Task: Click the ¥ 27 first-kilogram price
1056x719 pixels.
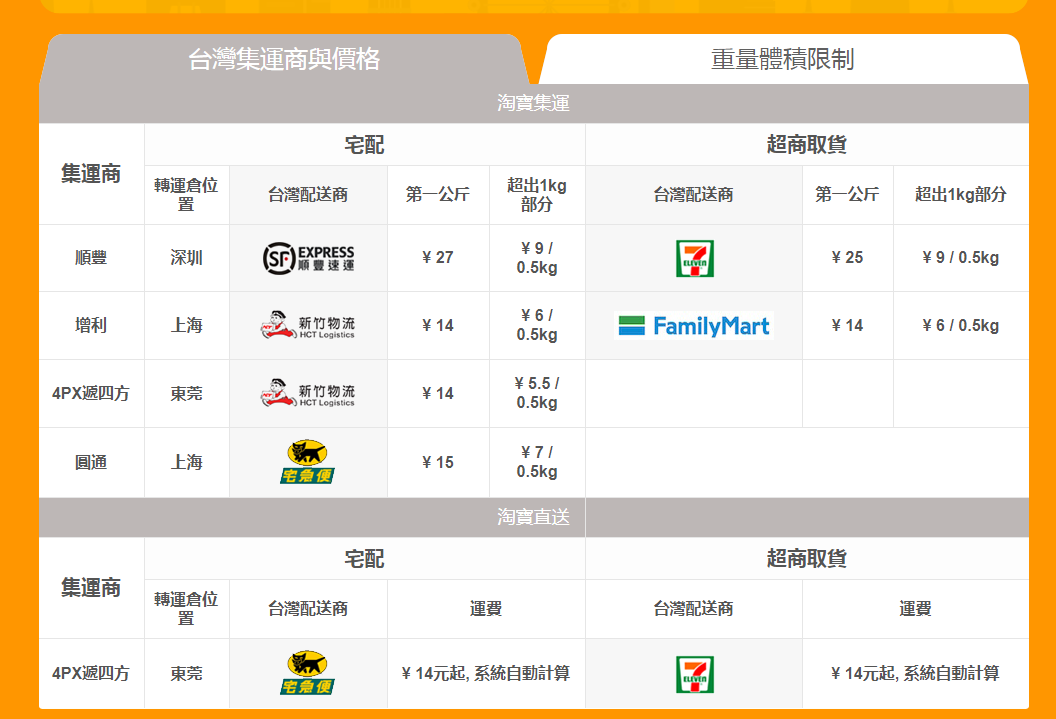Action: point(438,258)
